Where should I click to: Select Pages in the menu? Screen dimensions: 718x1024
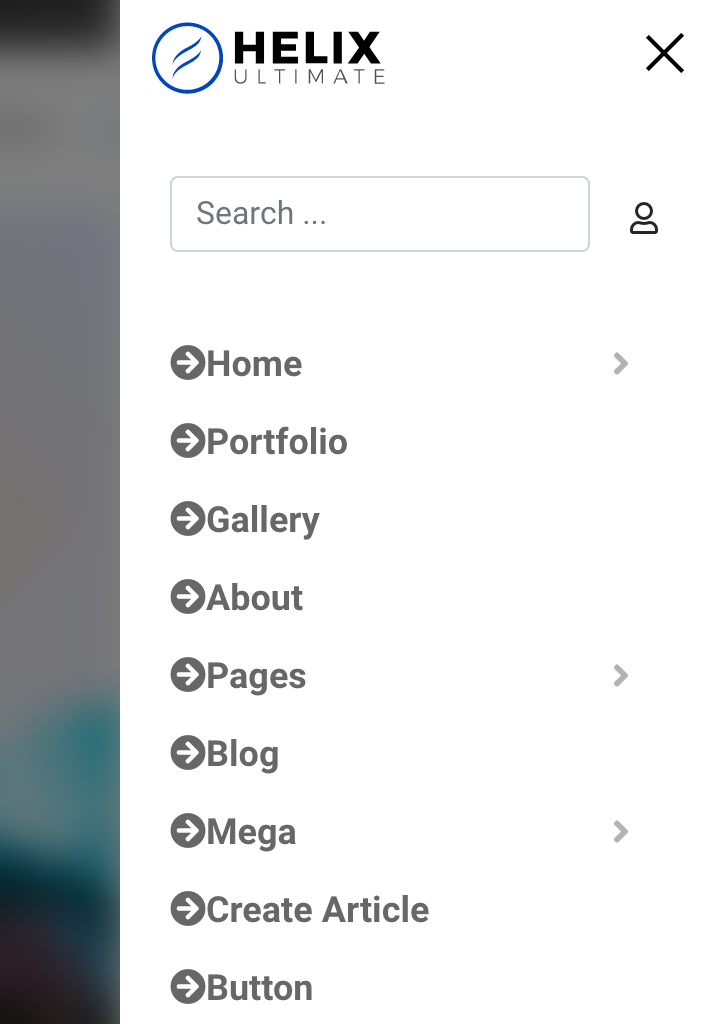256,676
